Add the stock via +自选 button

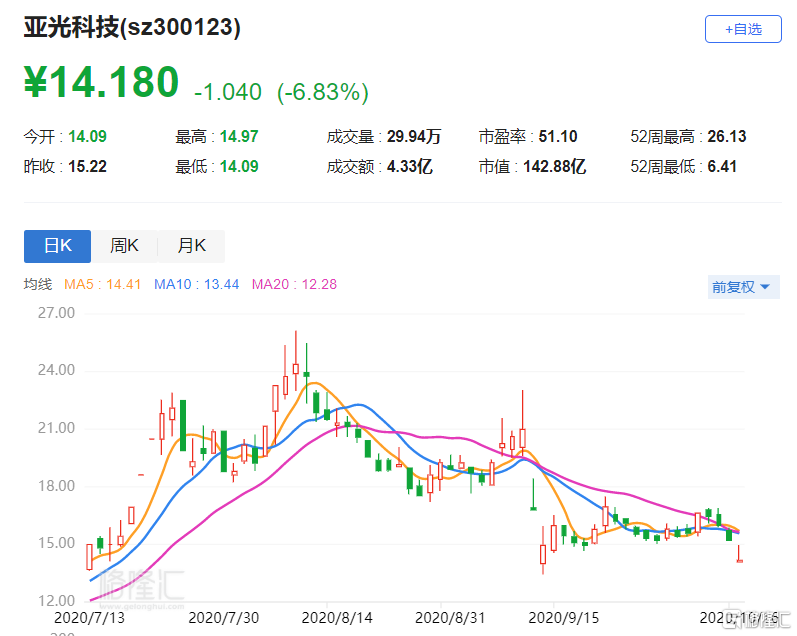tap(743, 29)
